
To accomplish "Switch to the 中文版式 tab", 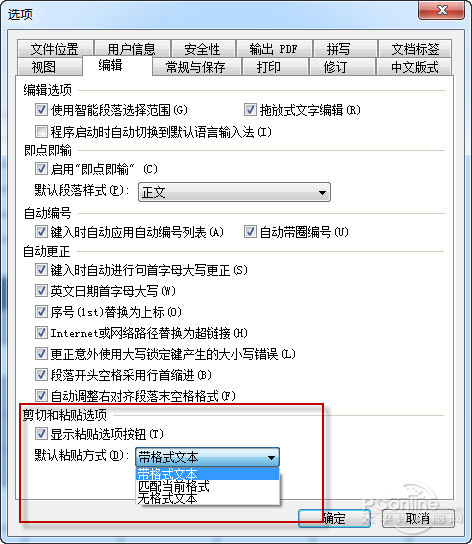I will click(414, 67).
